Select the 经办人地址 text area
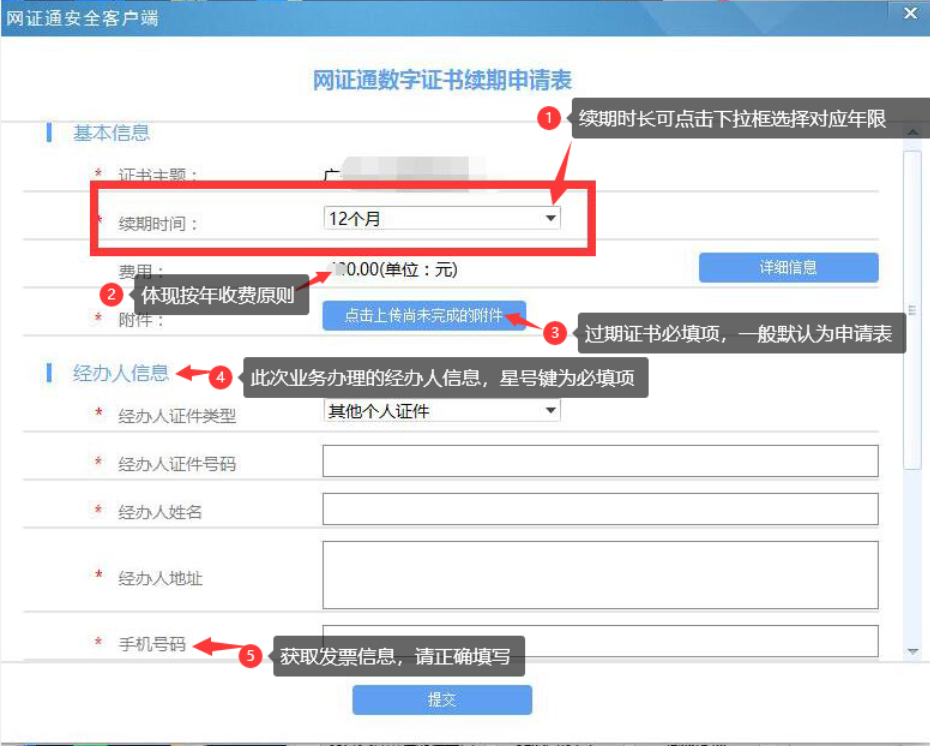The height and width of the screenshot is (746, 930). coord(600,574)
